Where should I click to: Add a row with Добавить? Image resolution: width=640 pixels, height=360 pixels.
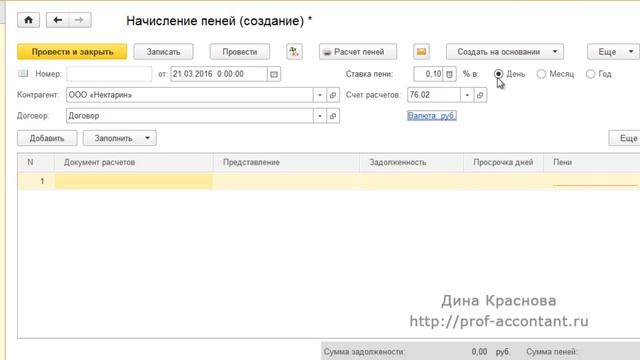(47, 138)
